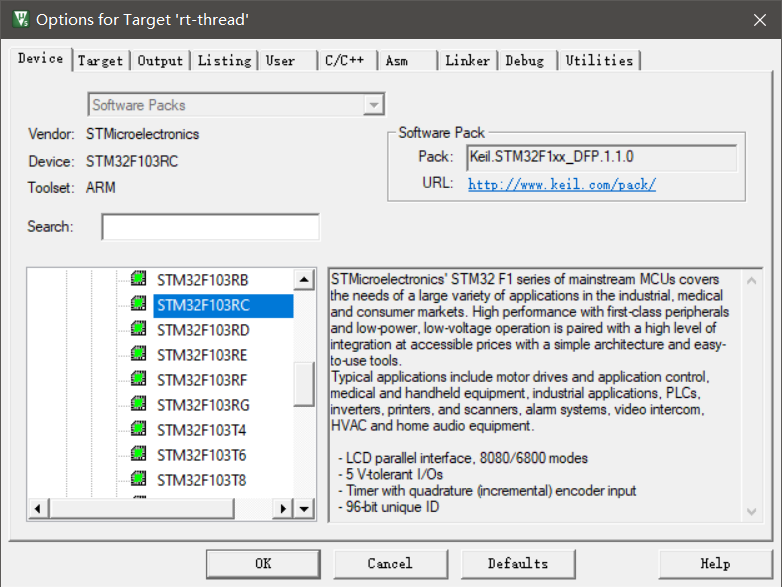Image resolution: width=782 pixels, height=587 pixels.
Task: Select the STM32F103RE device
Action: pos(202,355)
